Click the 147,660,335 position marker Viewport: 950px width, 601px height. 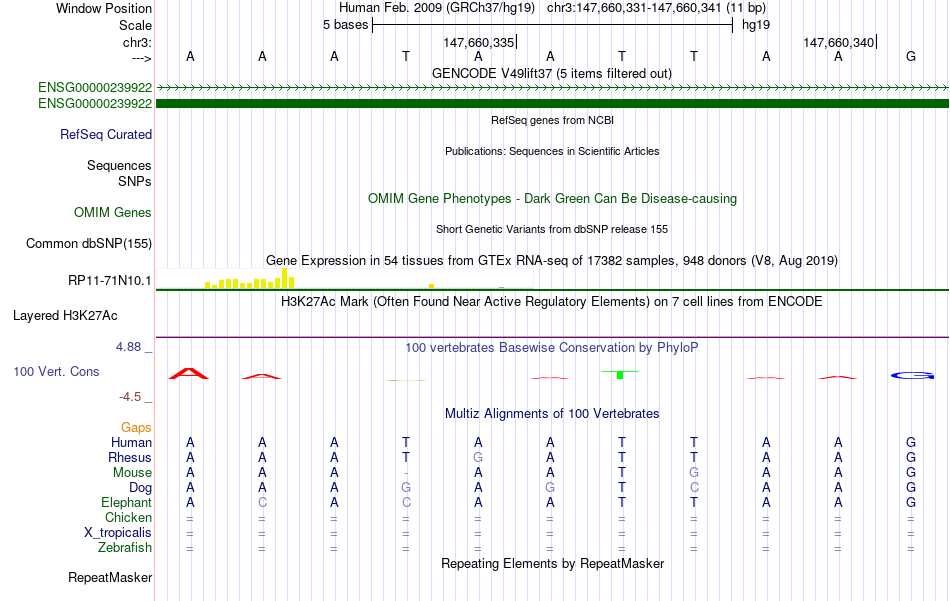pyautogui.click(x=480, y=42)
